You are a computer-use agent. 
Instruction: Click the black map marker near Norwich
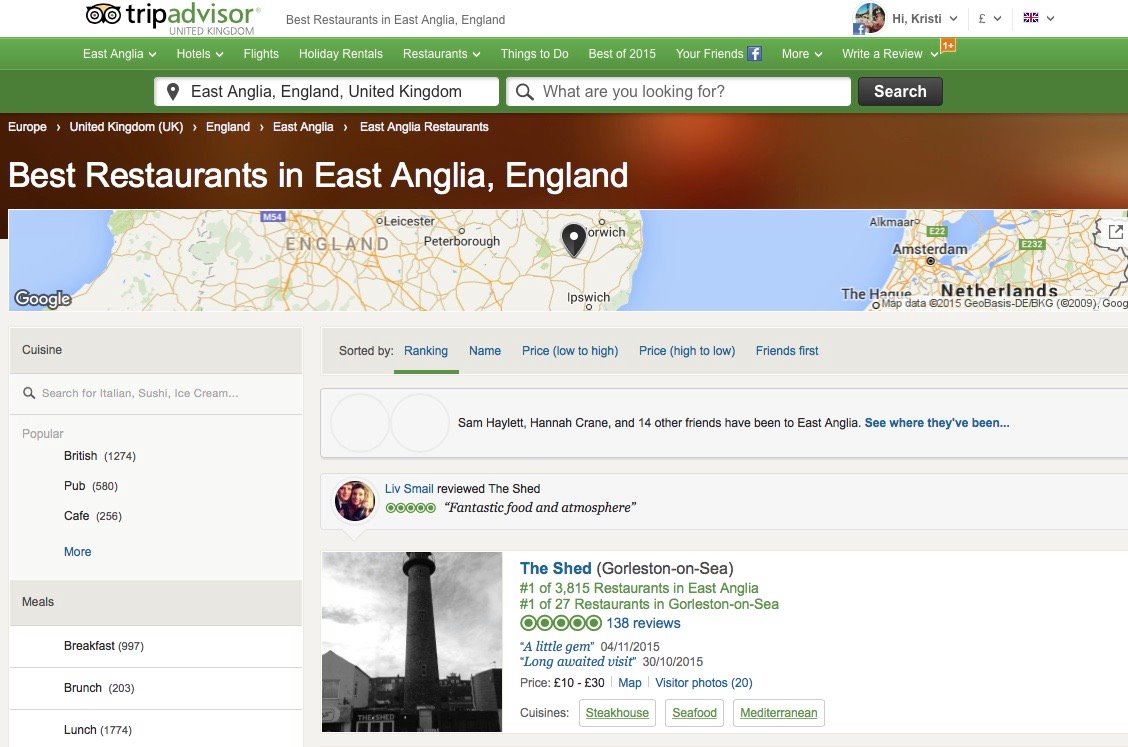click(573, 240)
